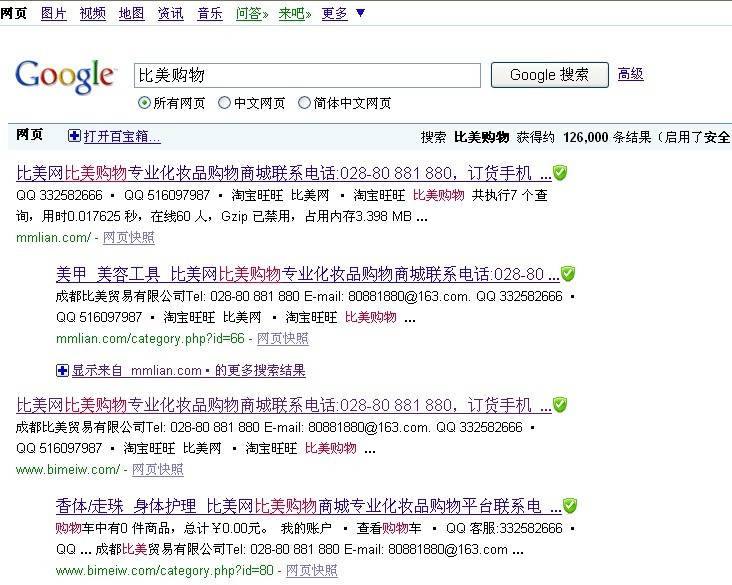Select the 所有网页 radio button

point(144,103)
